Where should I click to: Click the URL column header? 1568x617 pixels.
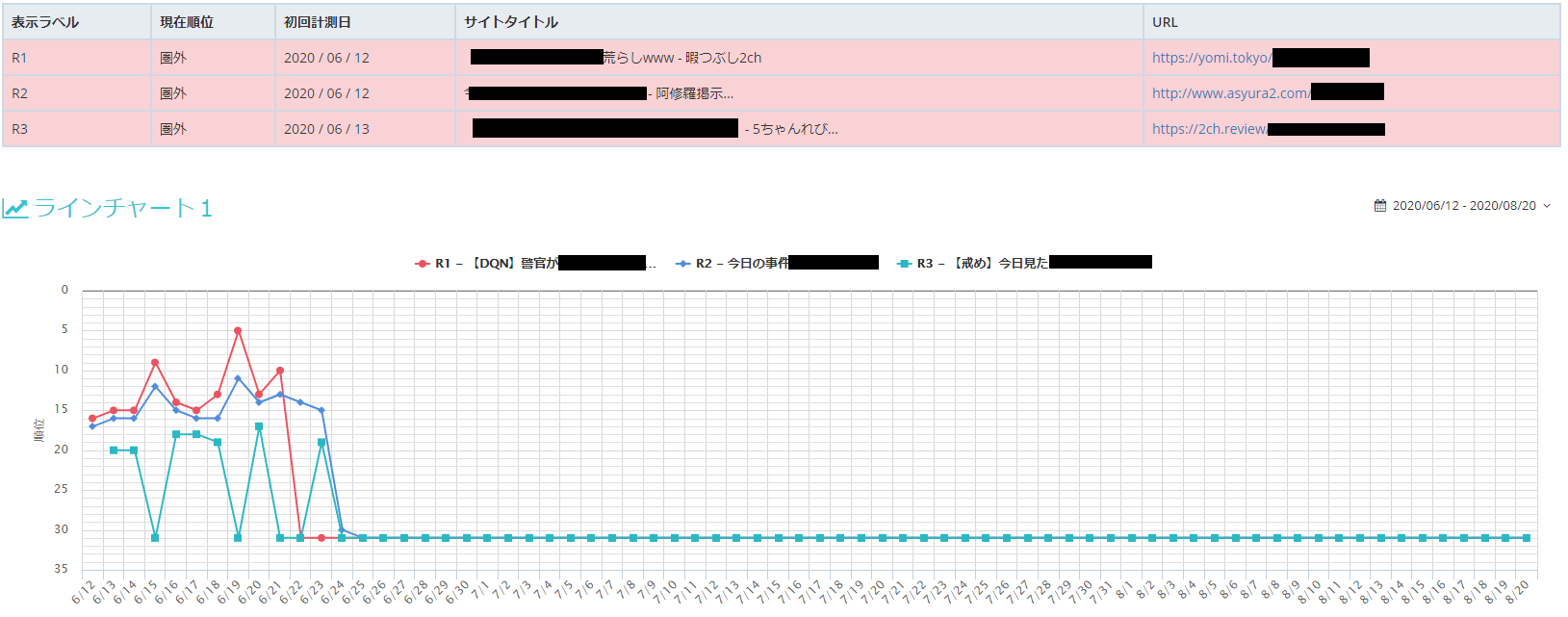1165,22
